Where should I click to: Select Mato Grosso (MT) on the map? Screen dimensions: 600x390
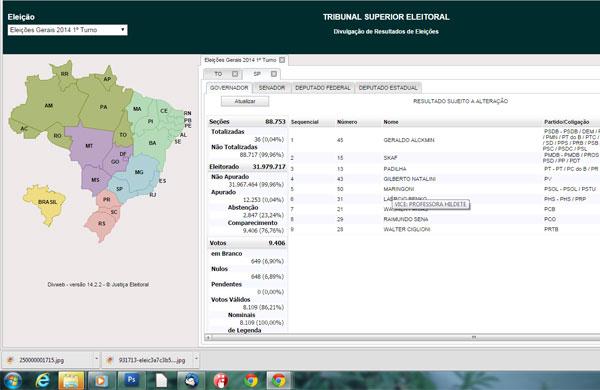pos(89,146)
